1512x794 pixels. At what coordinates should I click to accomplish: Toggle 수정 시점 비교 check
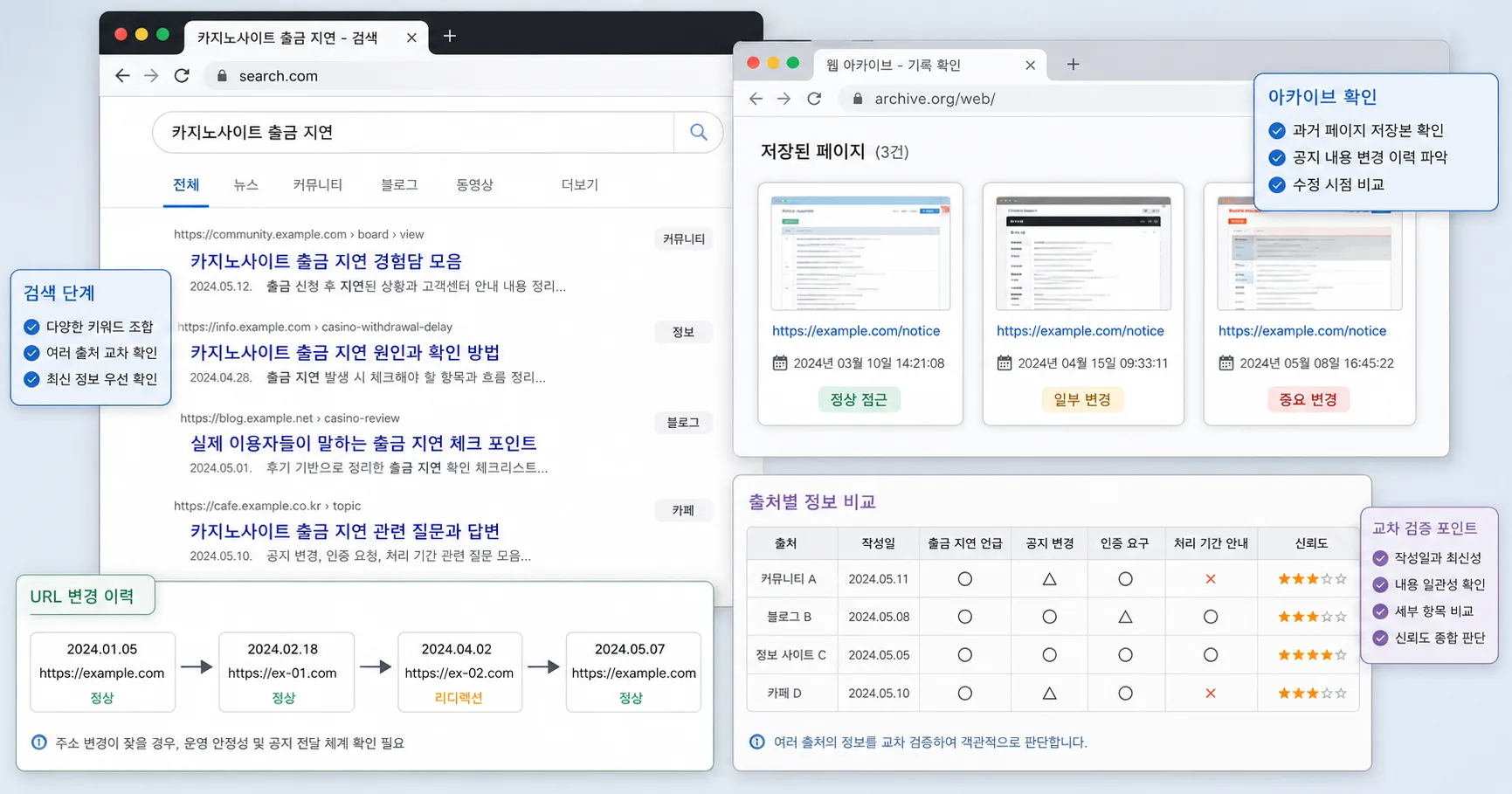pyautogui.click(x=1277, y=185)
